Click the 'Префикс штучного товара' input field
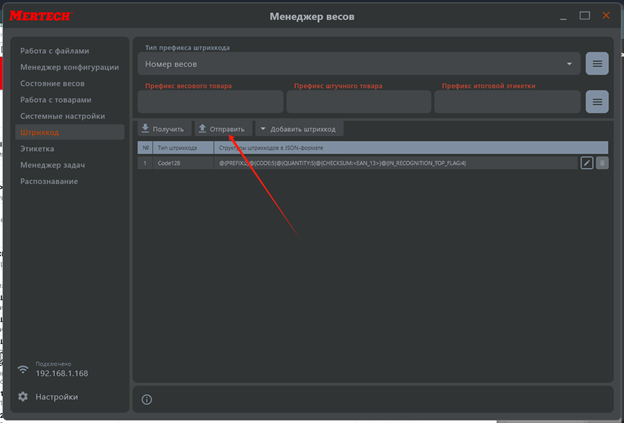 (x=357, y=102)
